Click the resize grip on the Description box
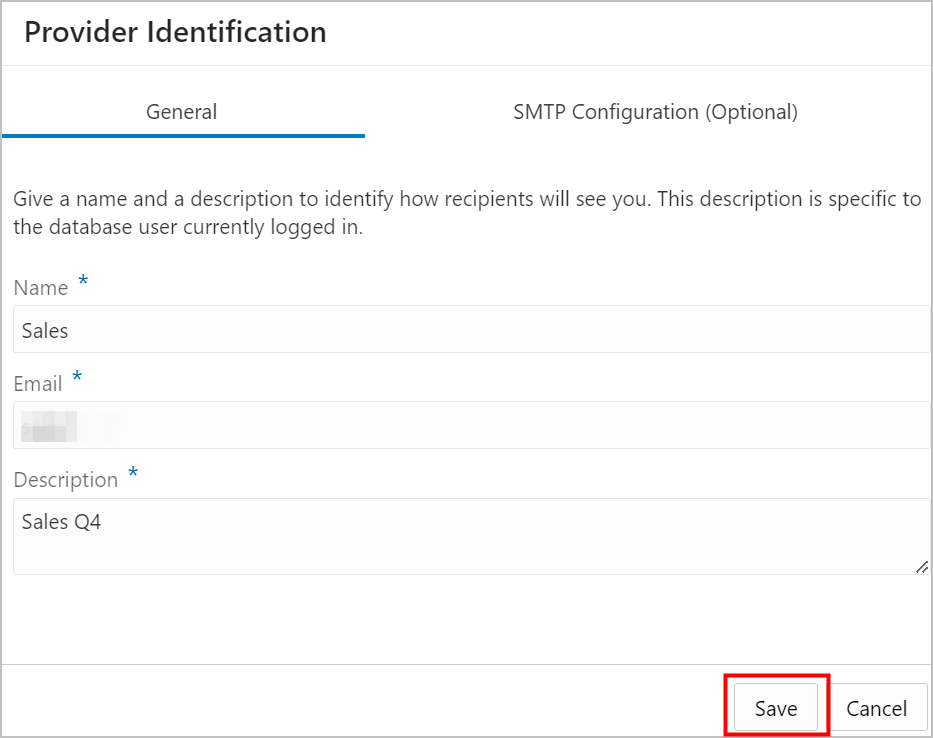 [x=921, y=568]
